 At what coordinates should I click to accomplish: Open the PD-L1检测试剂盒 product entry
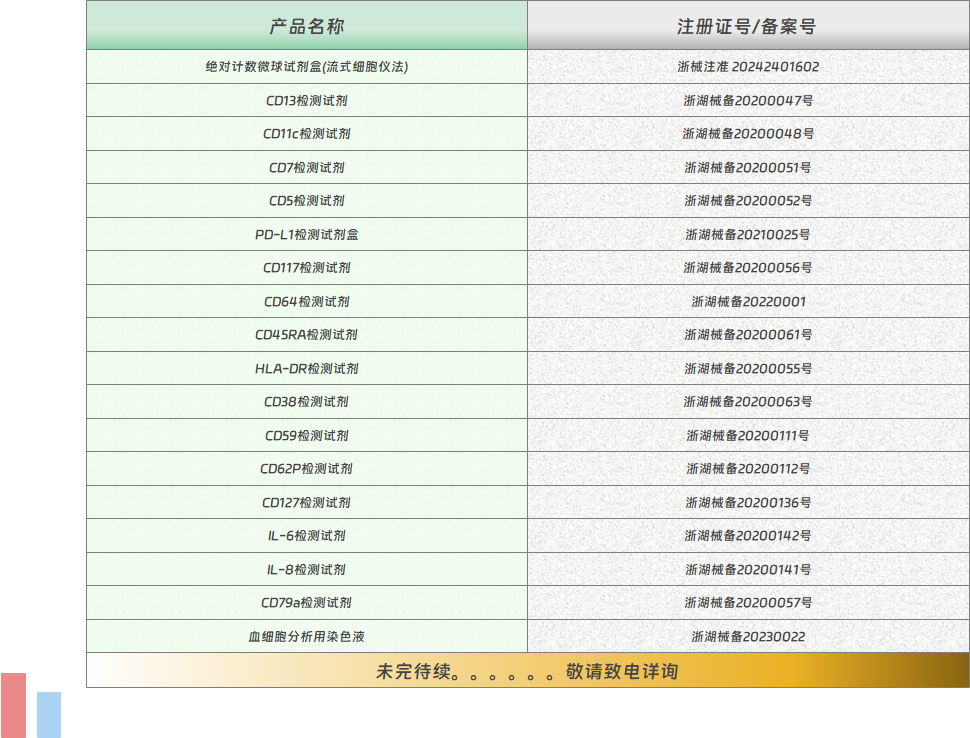[307, 235]
